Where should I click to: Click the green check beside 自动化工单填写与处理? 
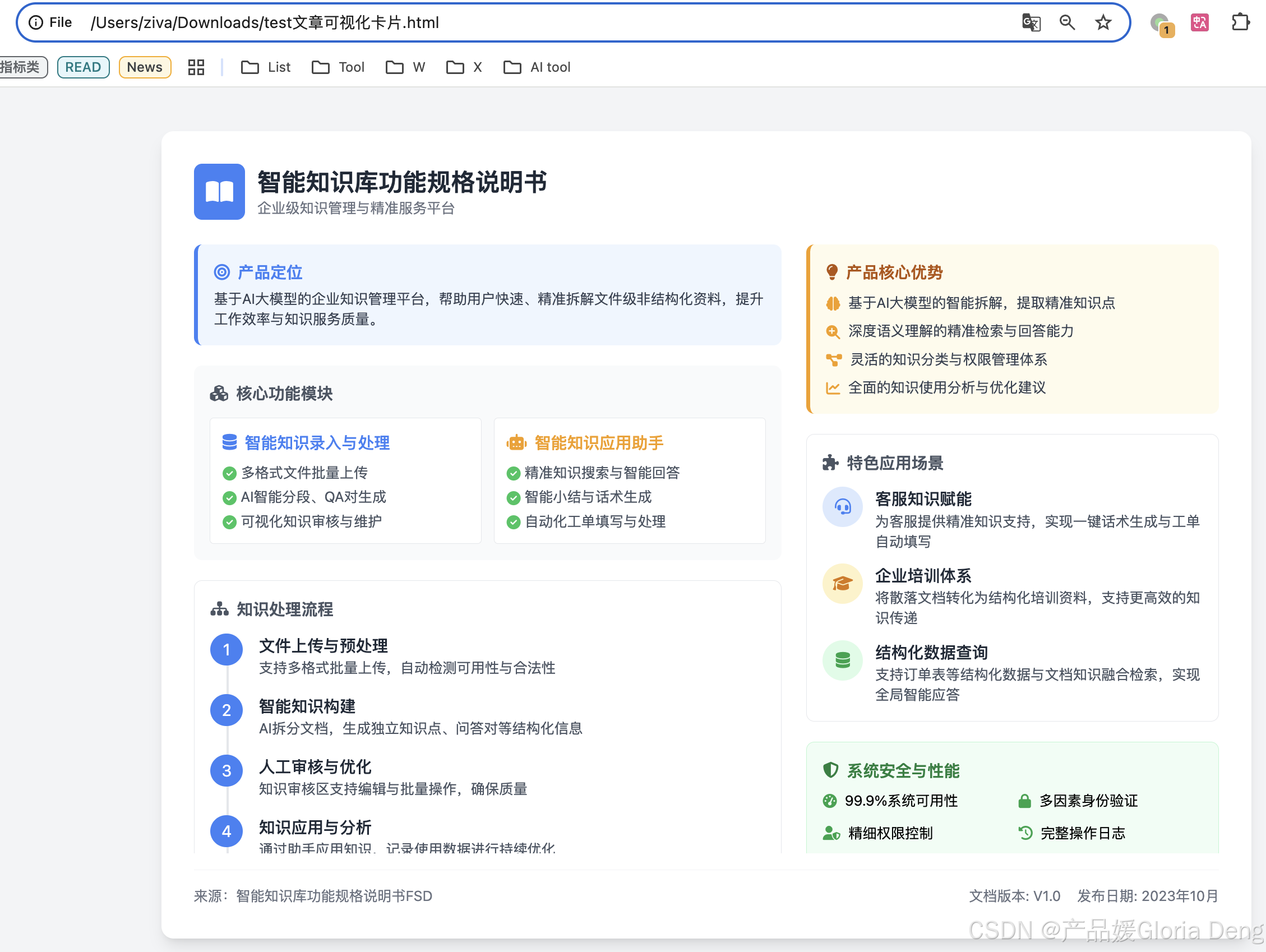[x=513, y=522]
